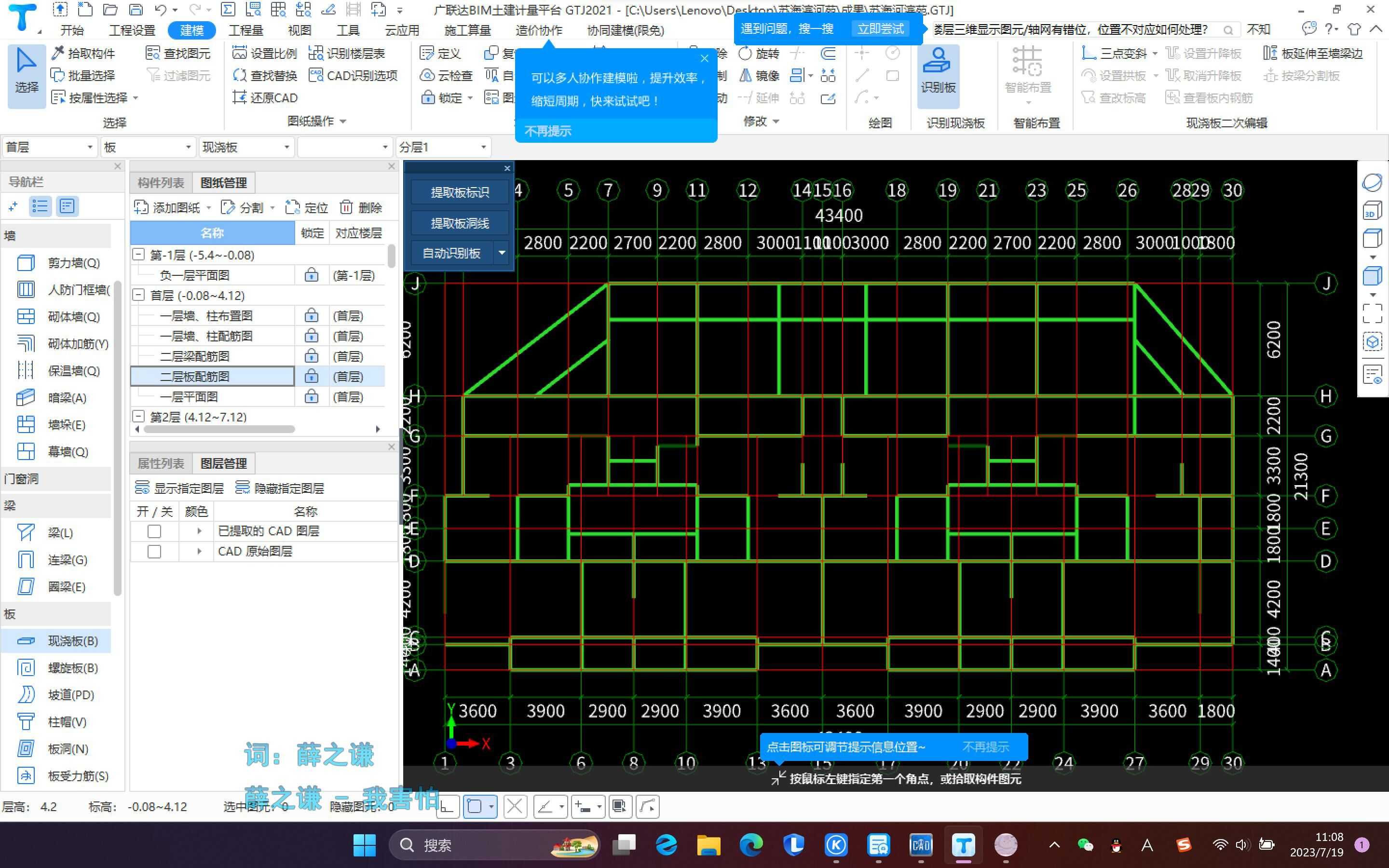Click 不再提示 in collaboration popup

pos(547,131)
